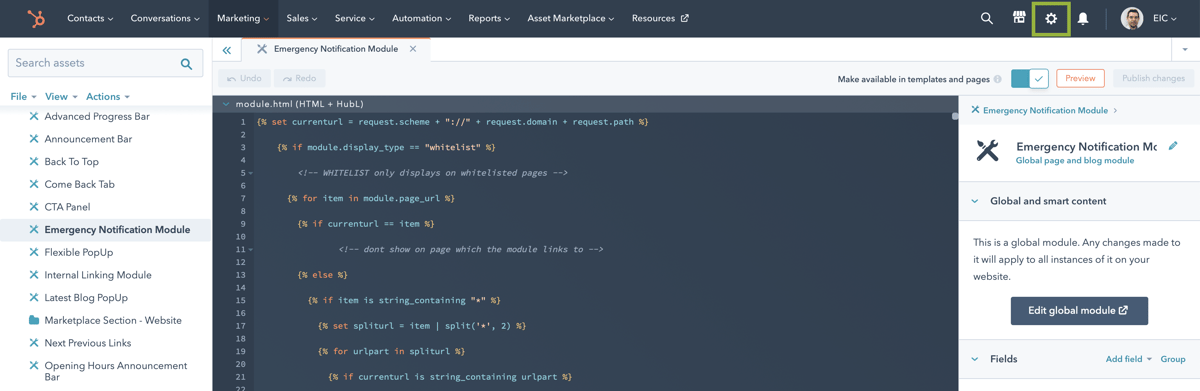Image resolution: width=1200 pixels, height=391 pixels.
Task: Toggle Make available in templates and pages switch
Action: point(1029,78)
